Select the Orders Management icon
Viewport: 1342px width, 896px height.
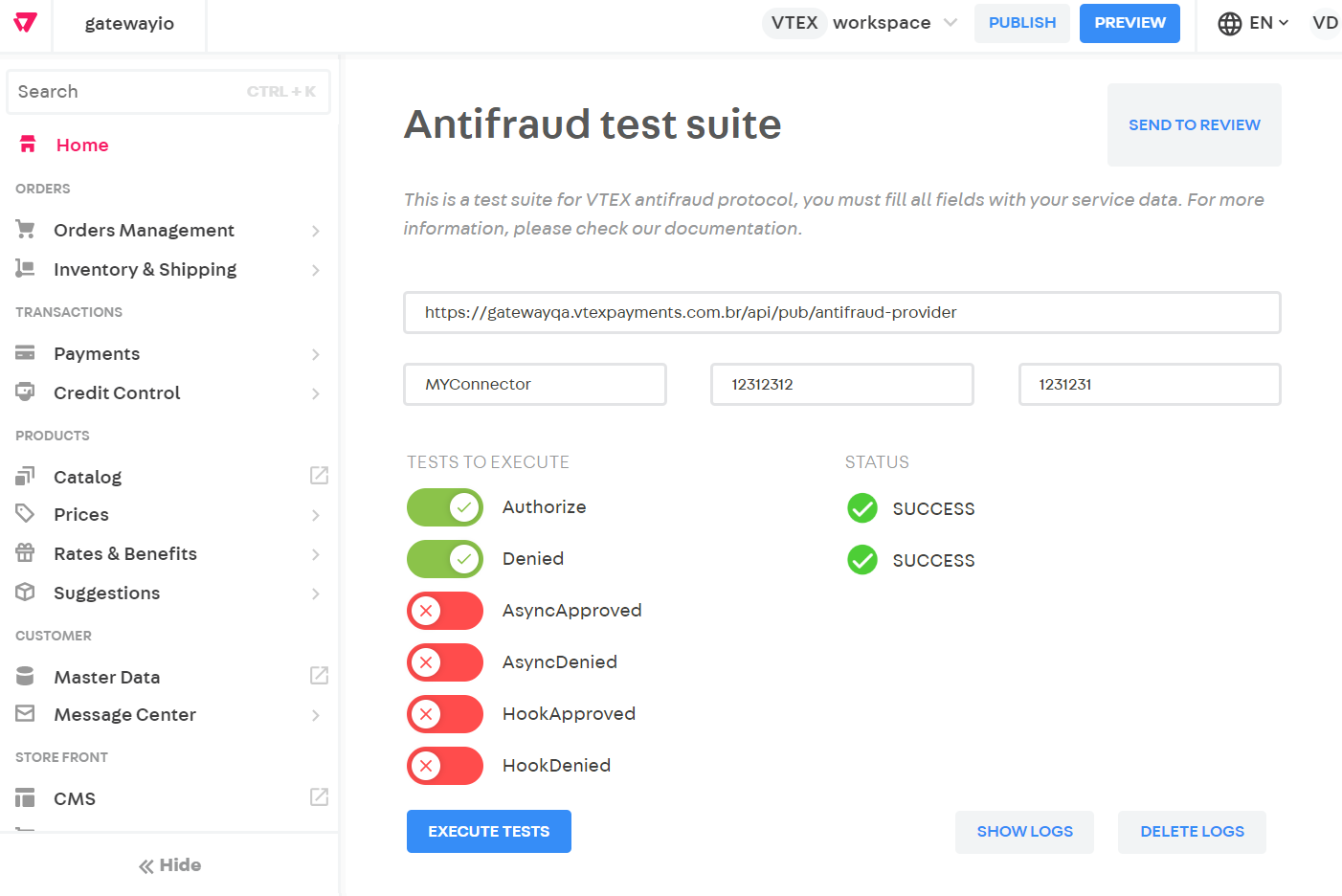click(x=25, y=230)
